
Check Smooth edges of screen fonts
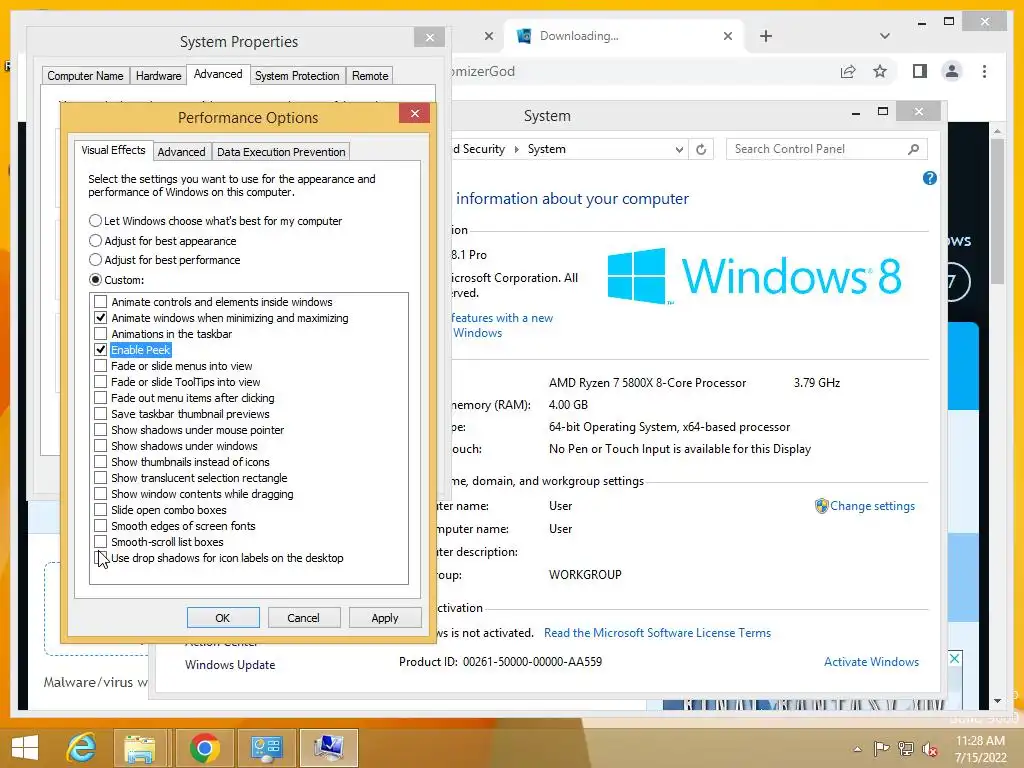(x=101, y=526)
